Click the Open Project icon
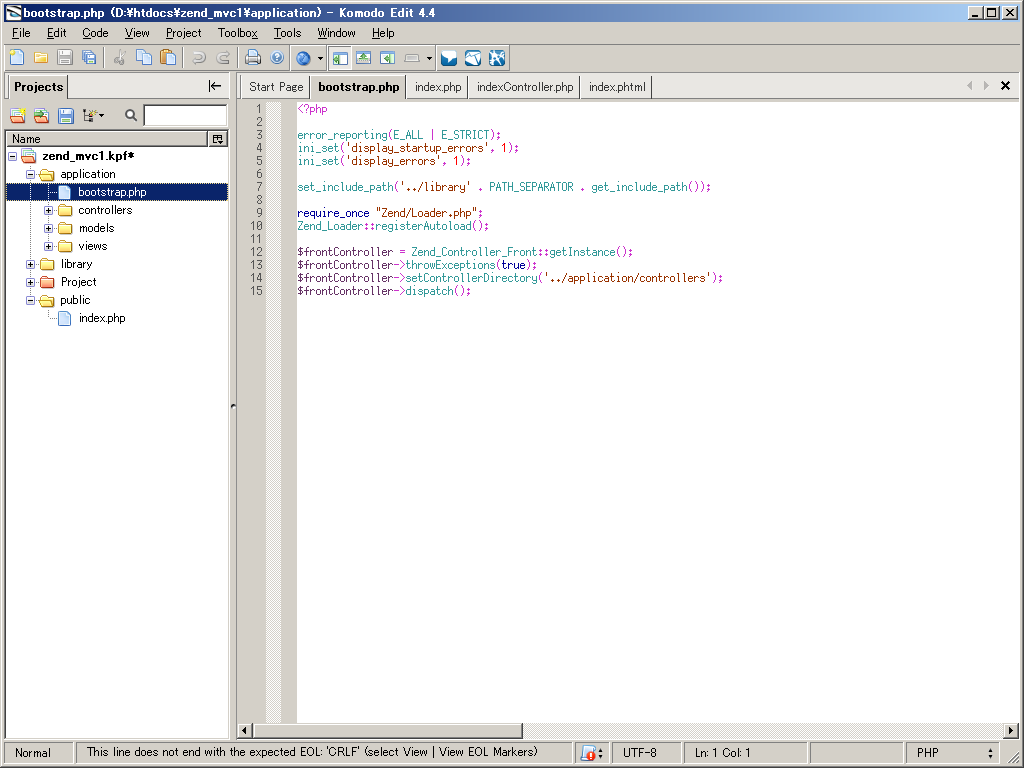Screen dimensions: 1024x768 click(42, 116)
